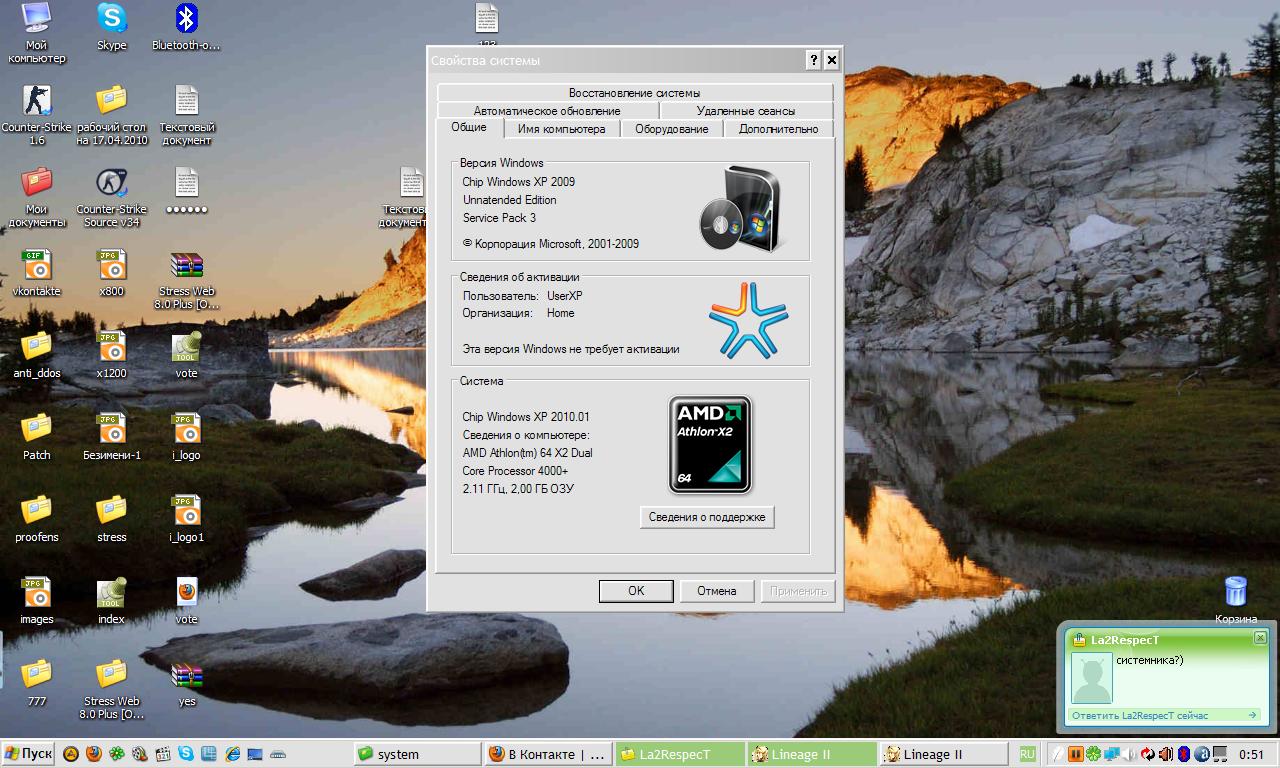Select the vote Firefox HTML file
This screenshot has width=1280, height=768.
(x=187, y=601)
